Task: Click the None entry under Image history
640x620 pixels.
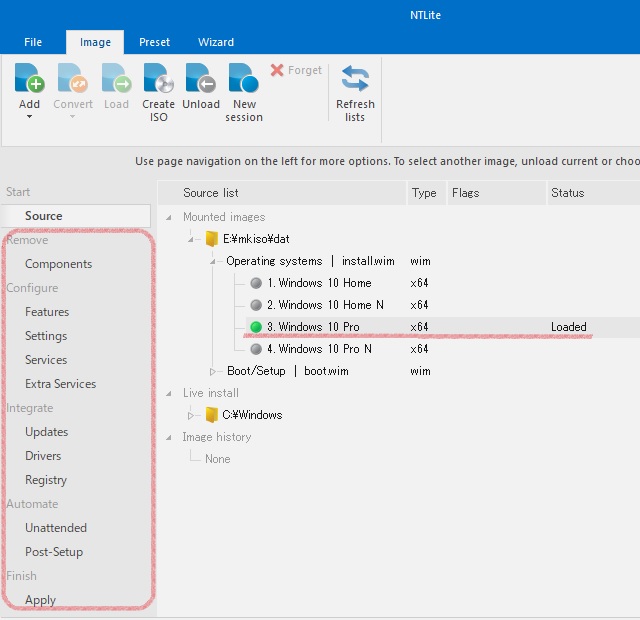Action: [x=218, y=459]
